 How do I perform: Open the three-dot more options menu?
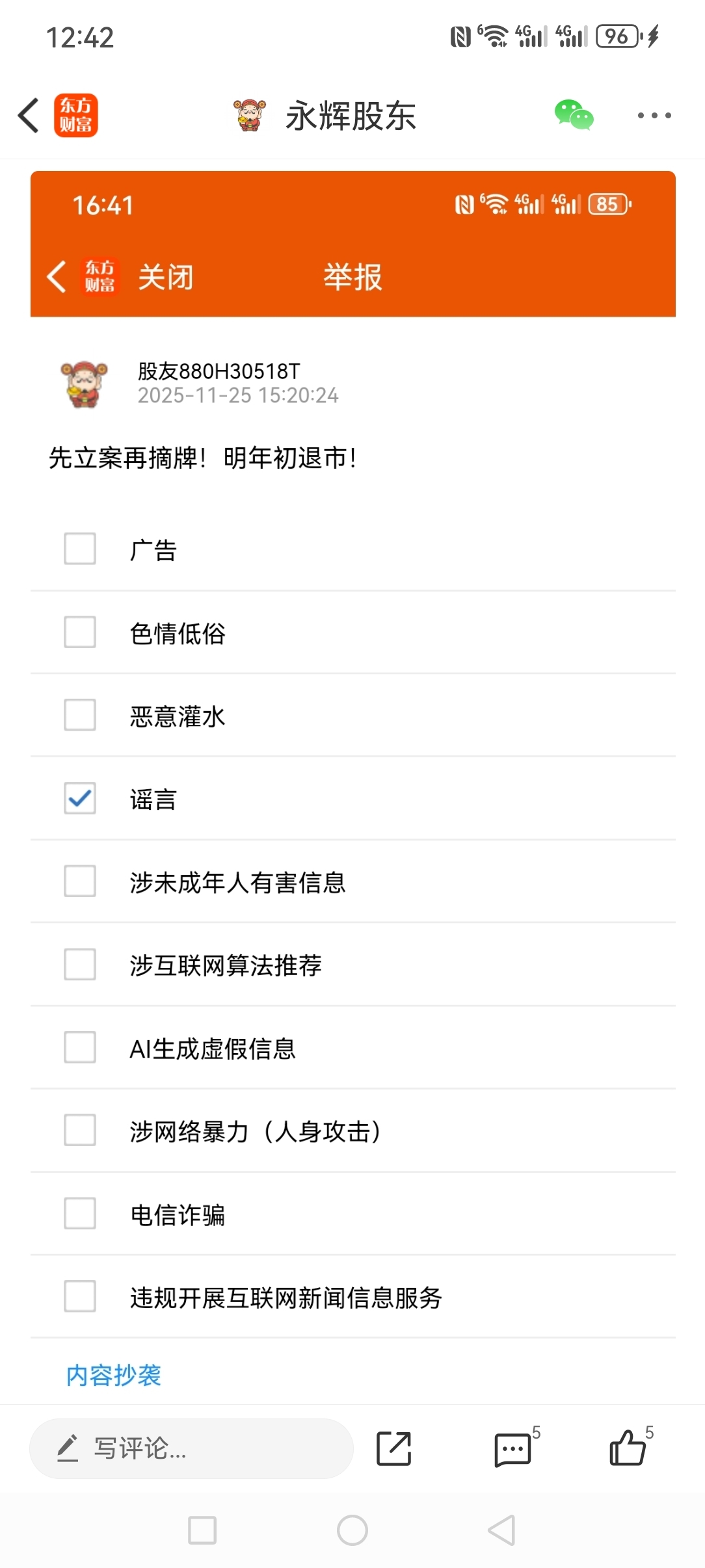(654, 116)
